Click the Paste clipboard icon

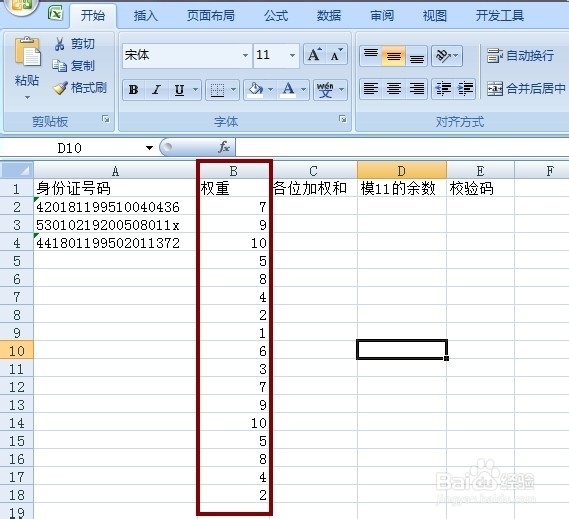[x=27, y=52]
